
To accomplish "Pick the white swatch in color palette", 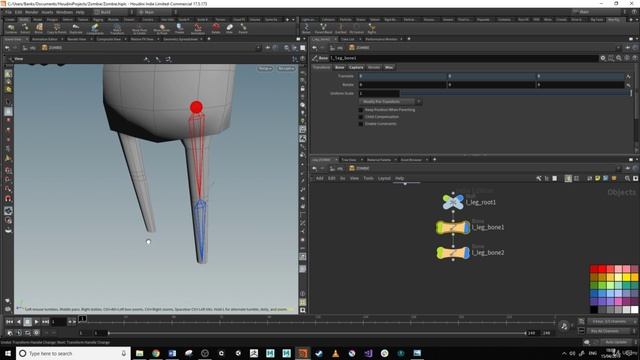I will pyautogui.click(x=634, y=309).
